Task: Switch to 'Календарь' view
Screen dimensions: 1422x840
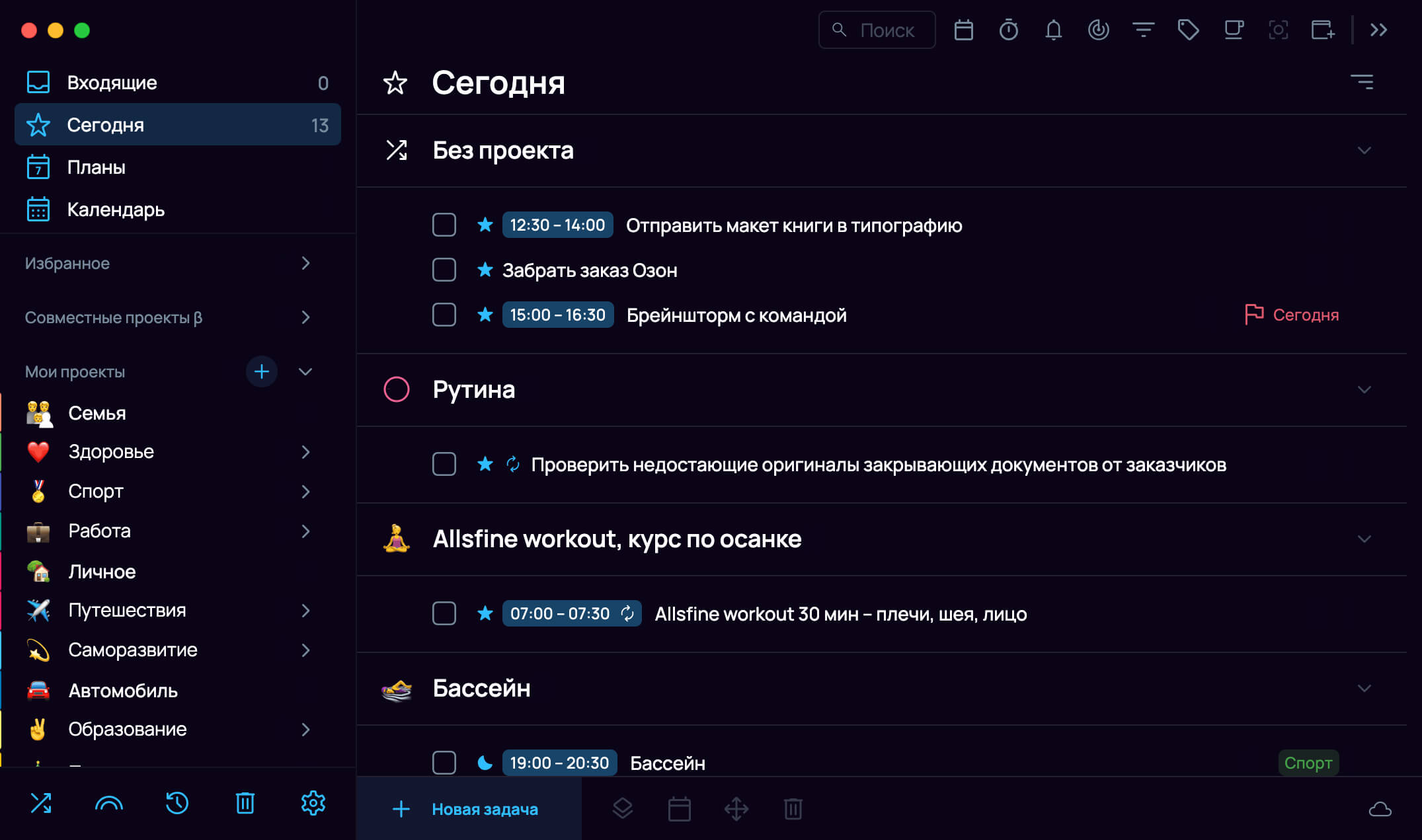Action: 116,210
